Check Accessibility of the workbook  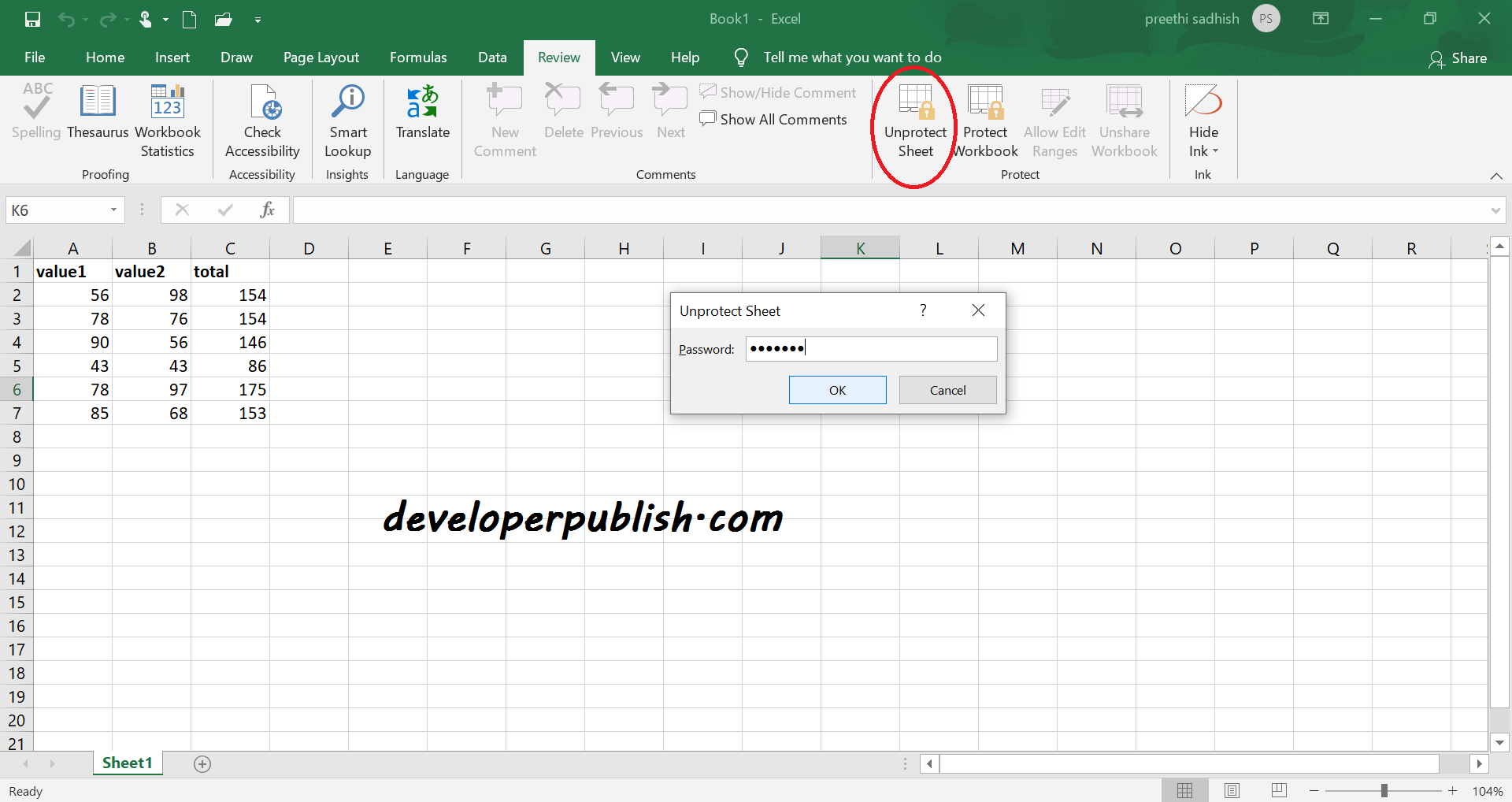click(x=262, y=122)
